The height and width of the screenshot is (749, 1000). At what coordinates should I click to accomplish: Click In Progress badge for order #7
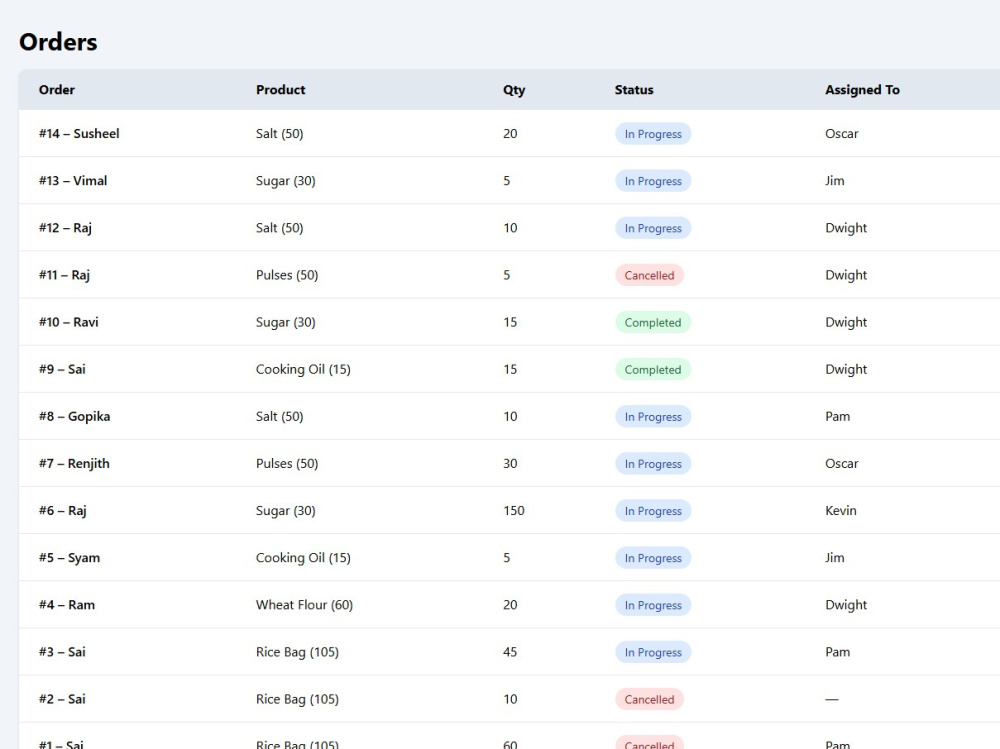[653, 464]
